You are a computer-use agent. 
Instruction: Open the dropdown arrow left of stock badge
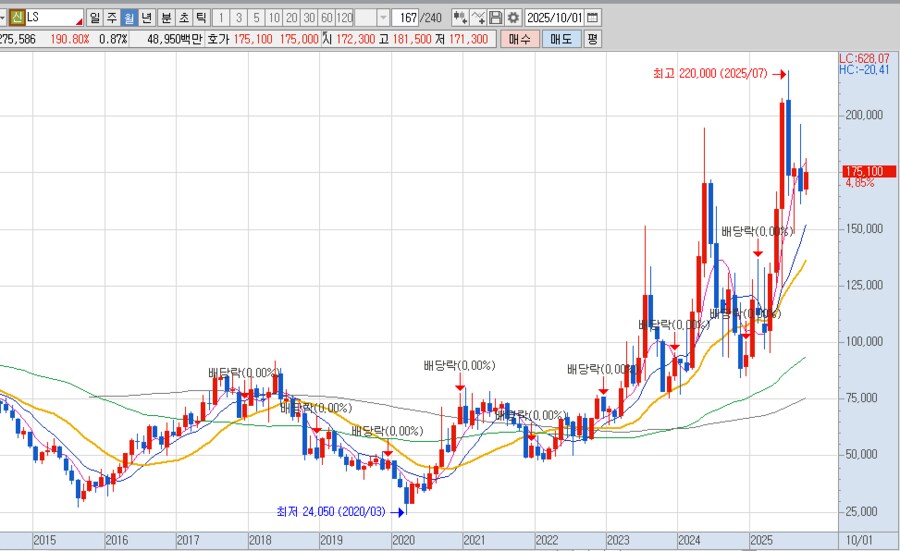click(4, 18)
